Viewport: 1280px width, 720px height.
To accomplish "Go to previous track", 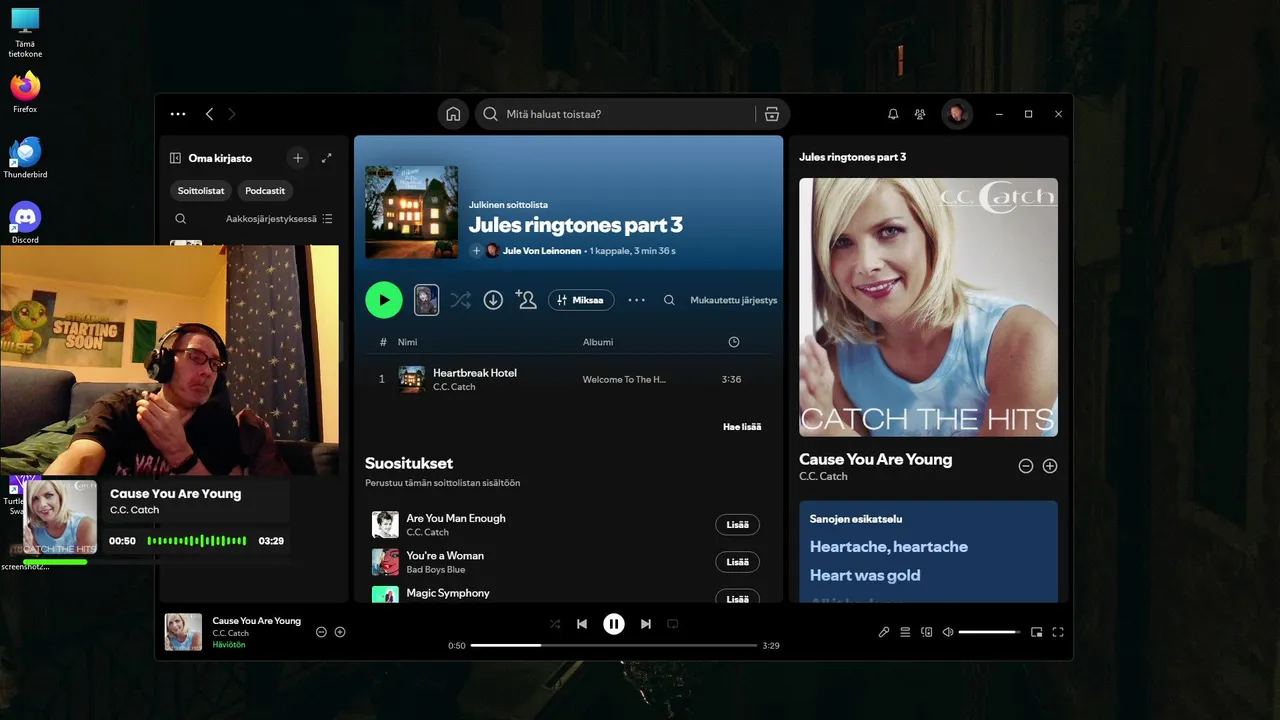I will pos(582,624).
